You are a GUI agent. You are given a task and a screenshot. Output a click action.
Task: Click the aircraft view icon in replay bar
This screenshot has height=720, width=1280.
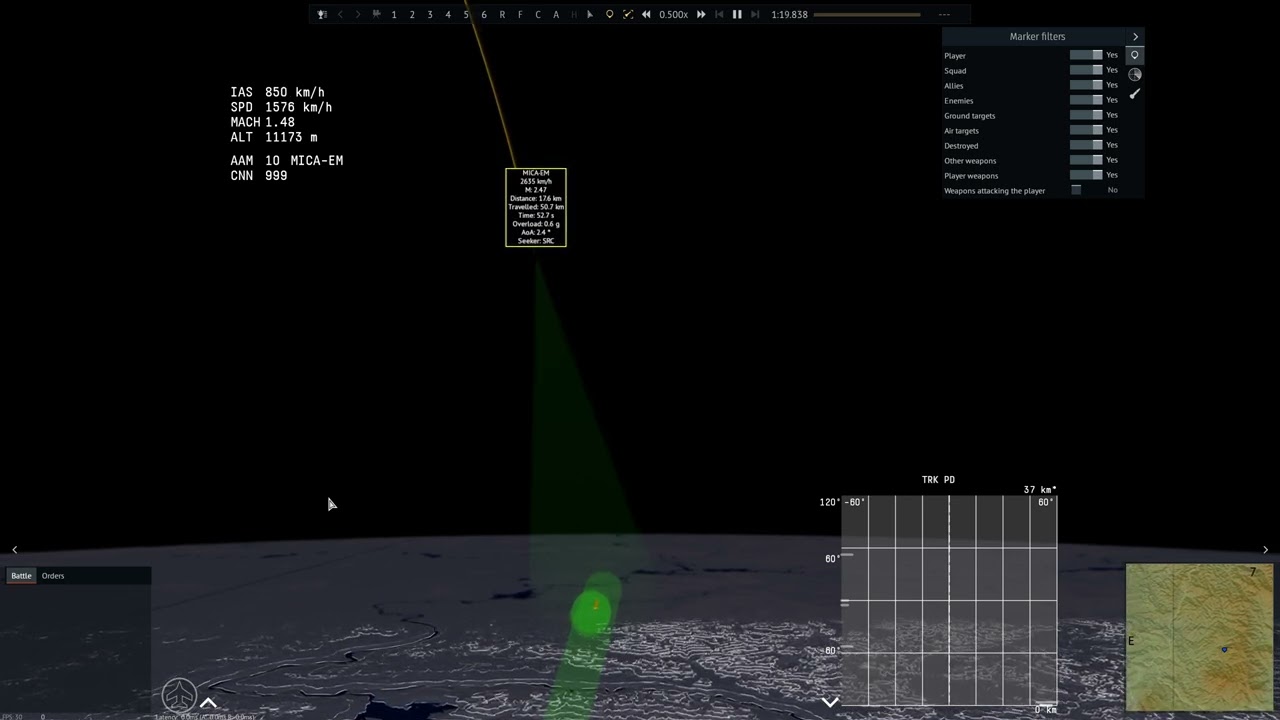pos(376,14)
